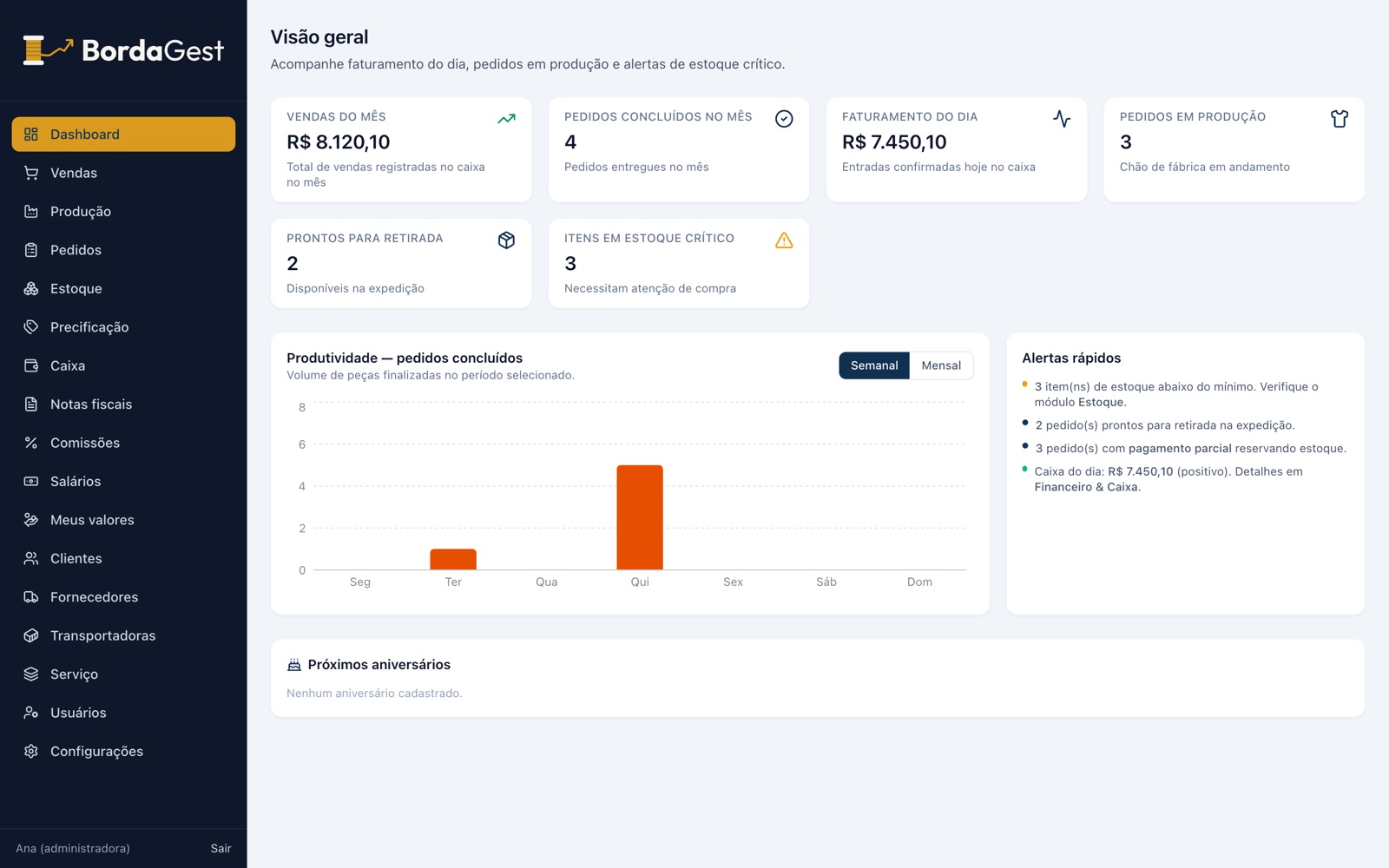Click the shirt icon on Pedidos em produção card
This screenshot has height=868, width=1389.
pos(1340,119)
